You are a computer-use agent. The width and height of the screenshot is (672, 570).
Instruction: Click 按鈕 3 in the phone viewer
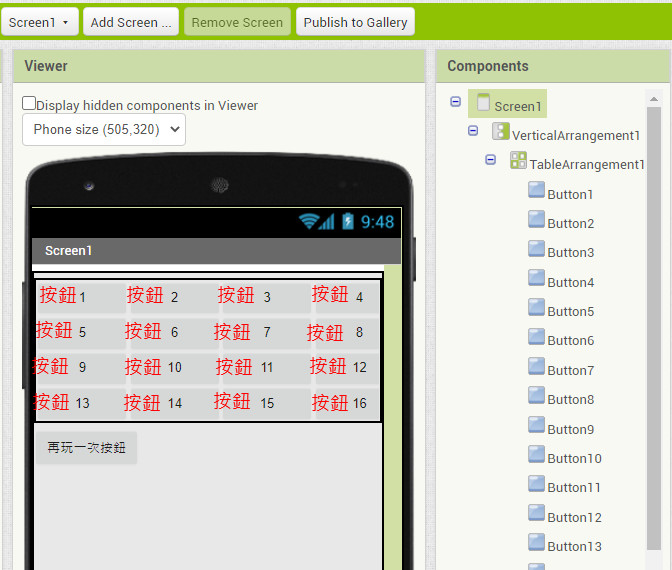coord(266,296)
